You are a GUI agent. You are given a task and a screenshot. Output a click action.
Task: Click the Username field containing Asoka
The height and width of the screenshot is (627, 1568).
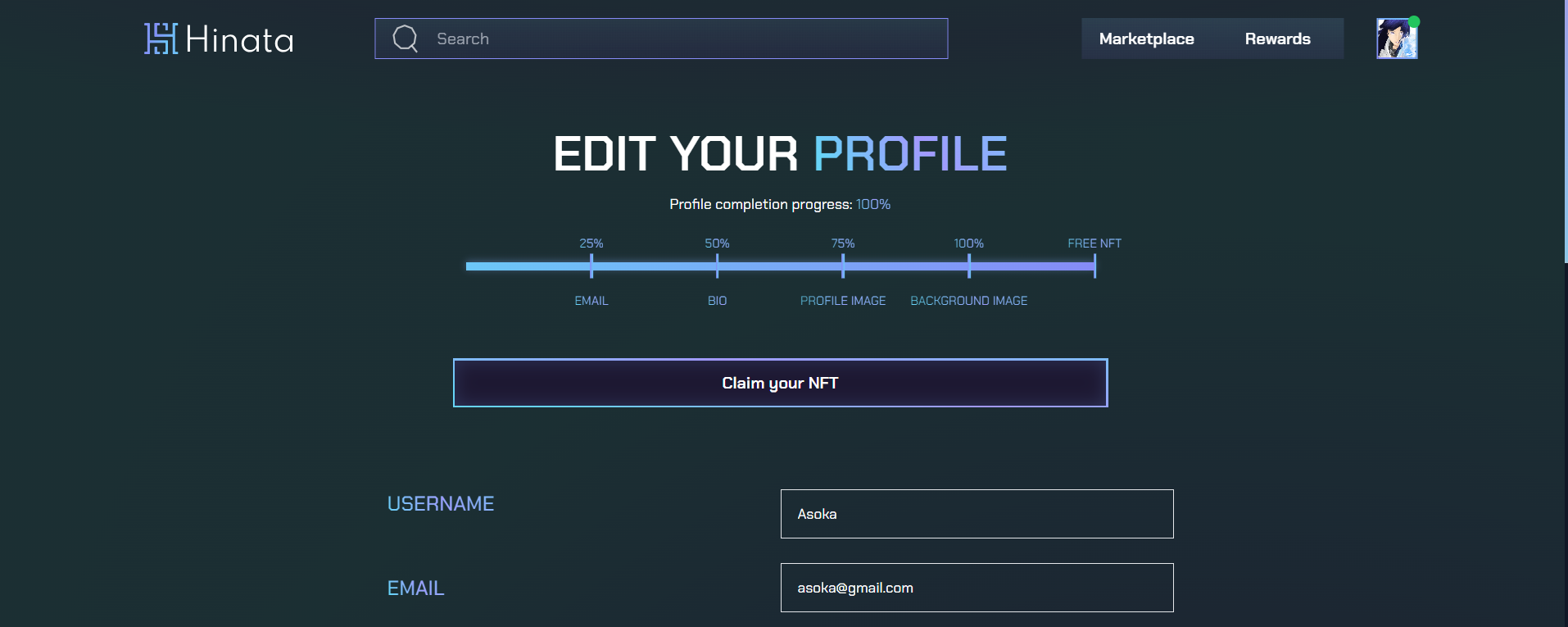point(977,514)
